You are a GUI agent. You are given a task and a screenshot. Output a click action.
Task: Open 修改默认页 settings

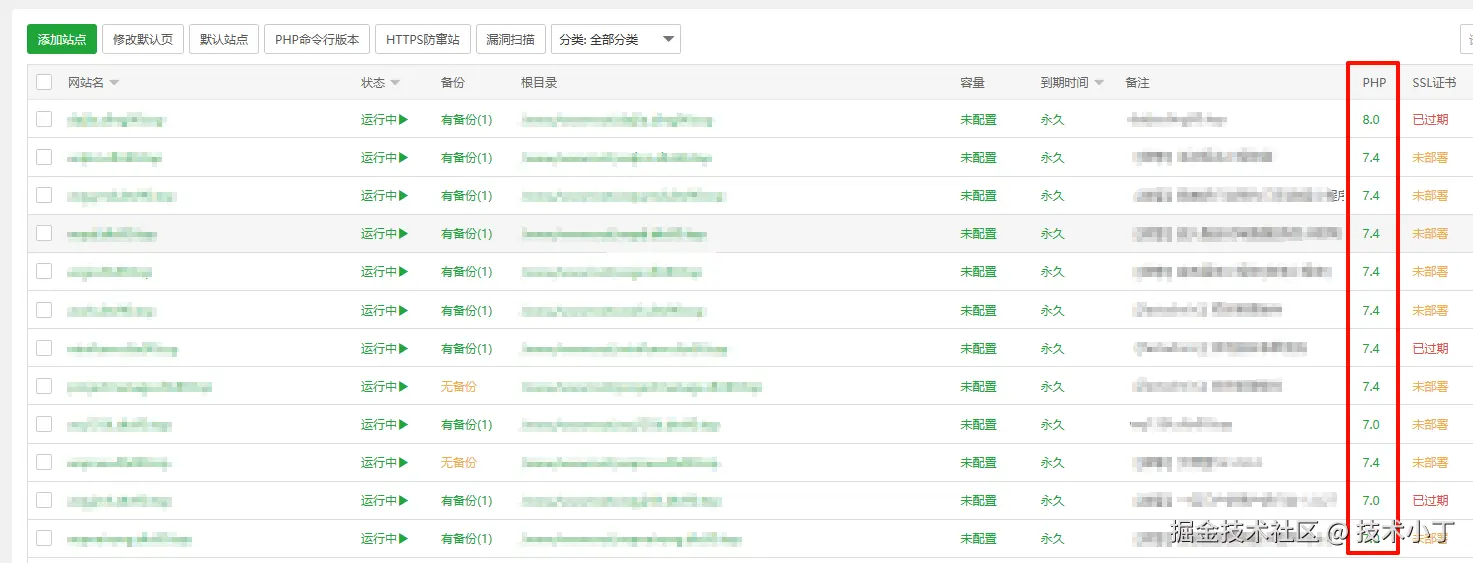click(x=143, y=40)
